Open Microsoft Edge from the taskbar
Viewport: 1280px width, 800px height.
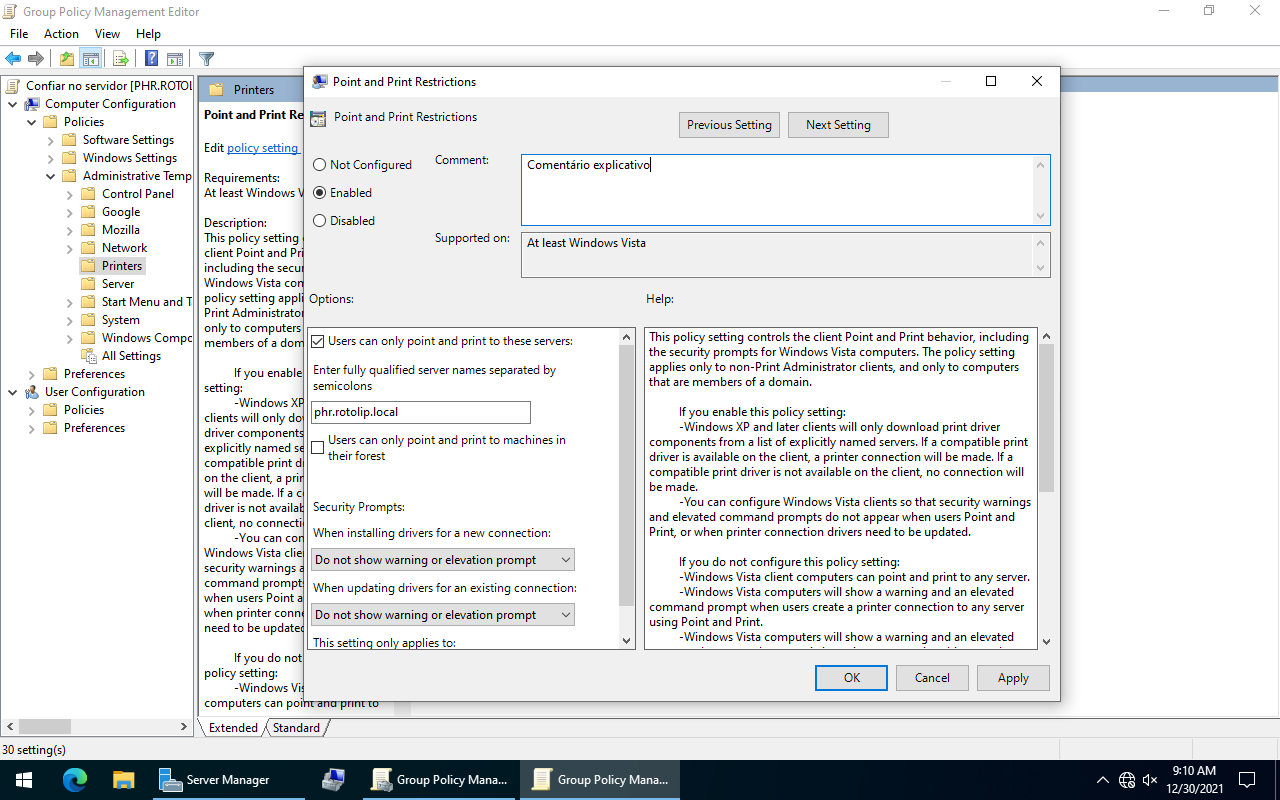(75, 780)
